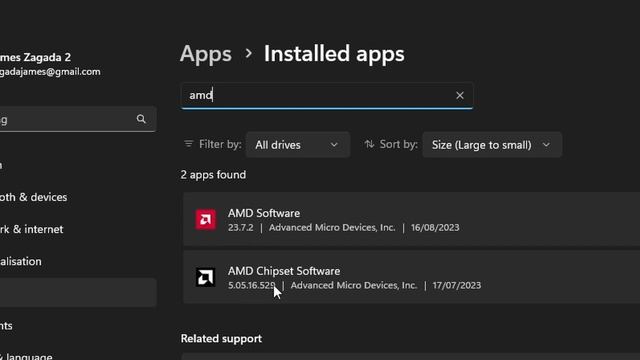Image resolution: width=640 pixels, height=360 pixels.
Task: Click the 16/08/2023 install date
Action: 435,227
